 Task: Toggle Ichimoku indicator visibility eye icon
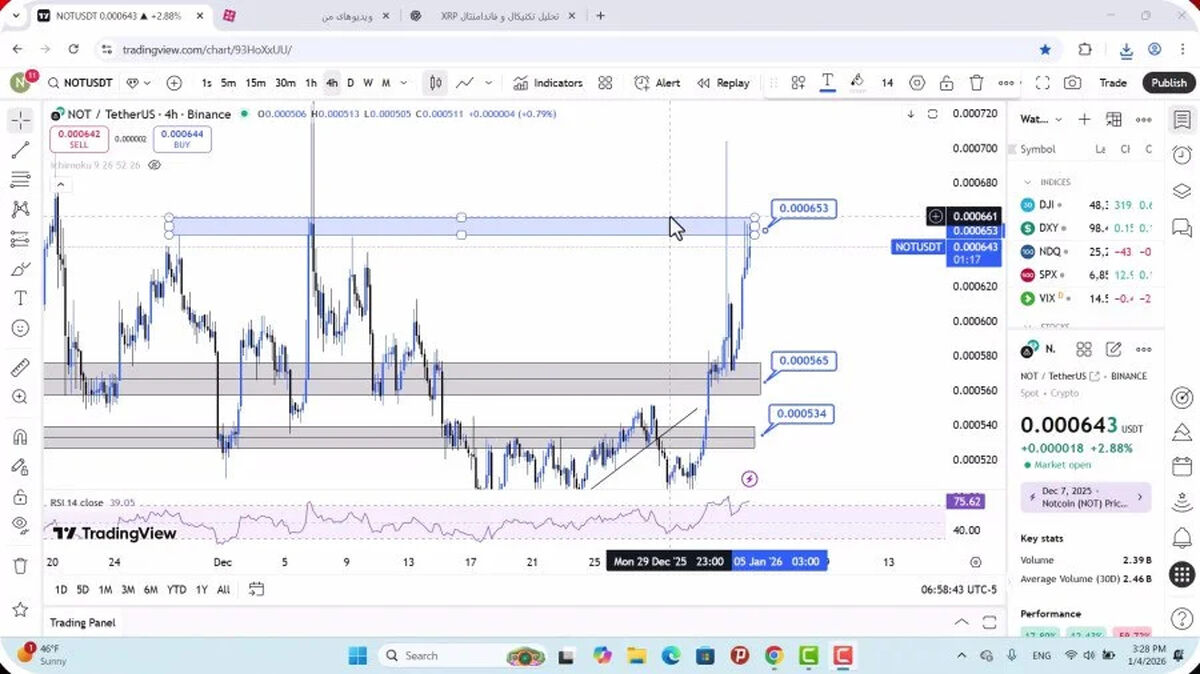154,165
